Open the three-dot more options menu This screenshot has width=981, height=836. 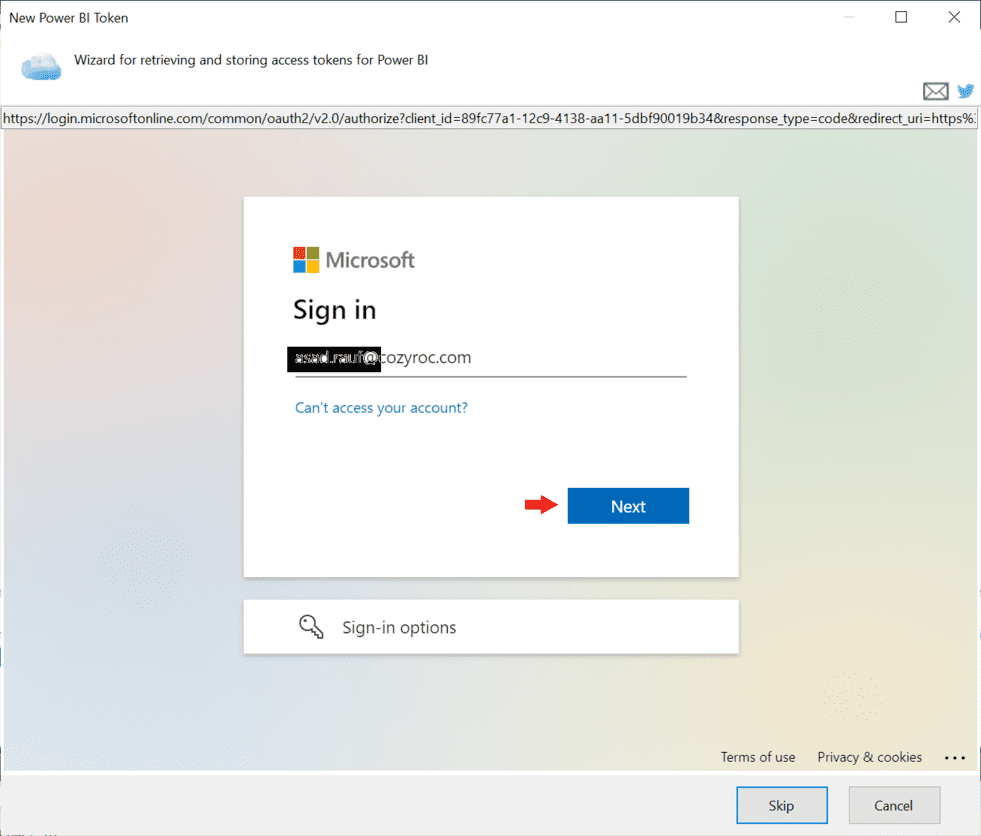coord(955,758)
